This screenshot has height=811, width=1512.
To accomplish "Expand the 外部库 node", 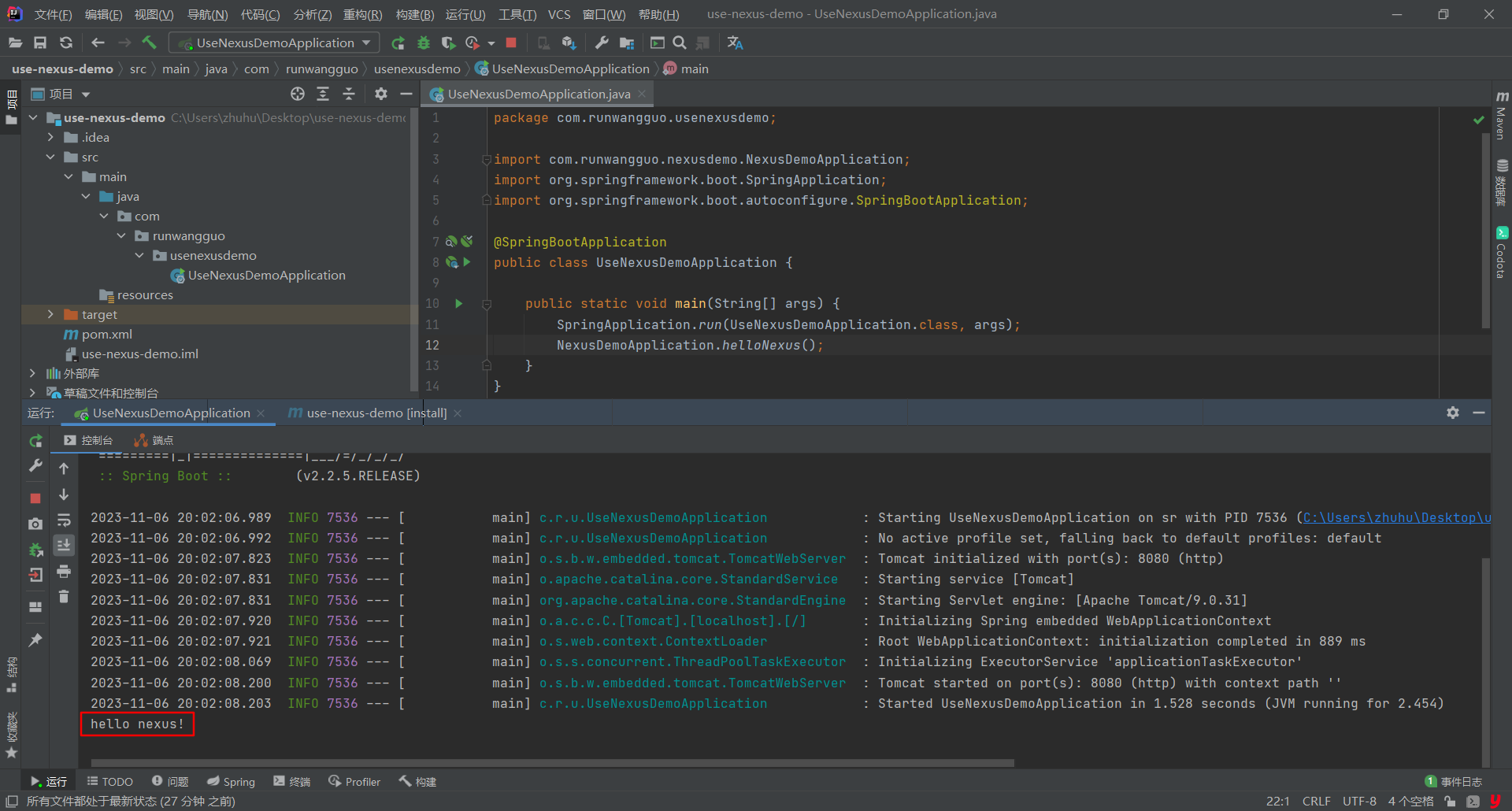I will [32, 373].
